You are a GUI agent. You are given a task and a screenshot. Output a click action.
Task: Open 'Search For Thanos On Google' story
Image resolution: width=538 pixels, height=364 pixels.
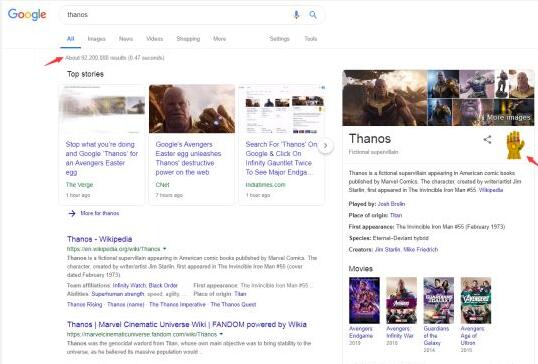coord(281,158)
